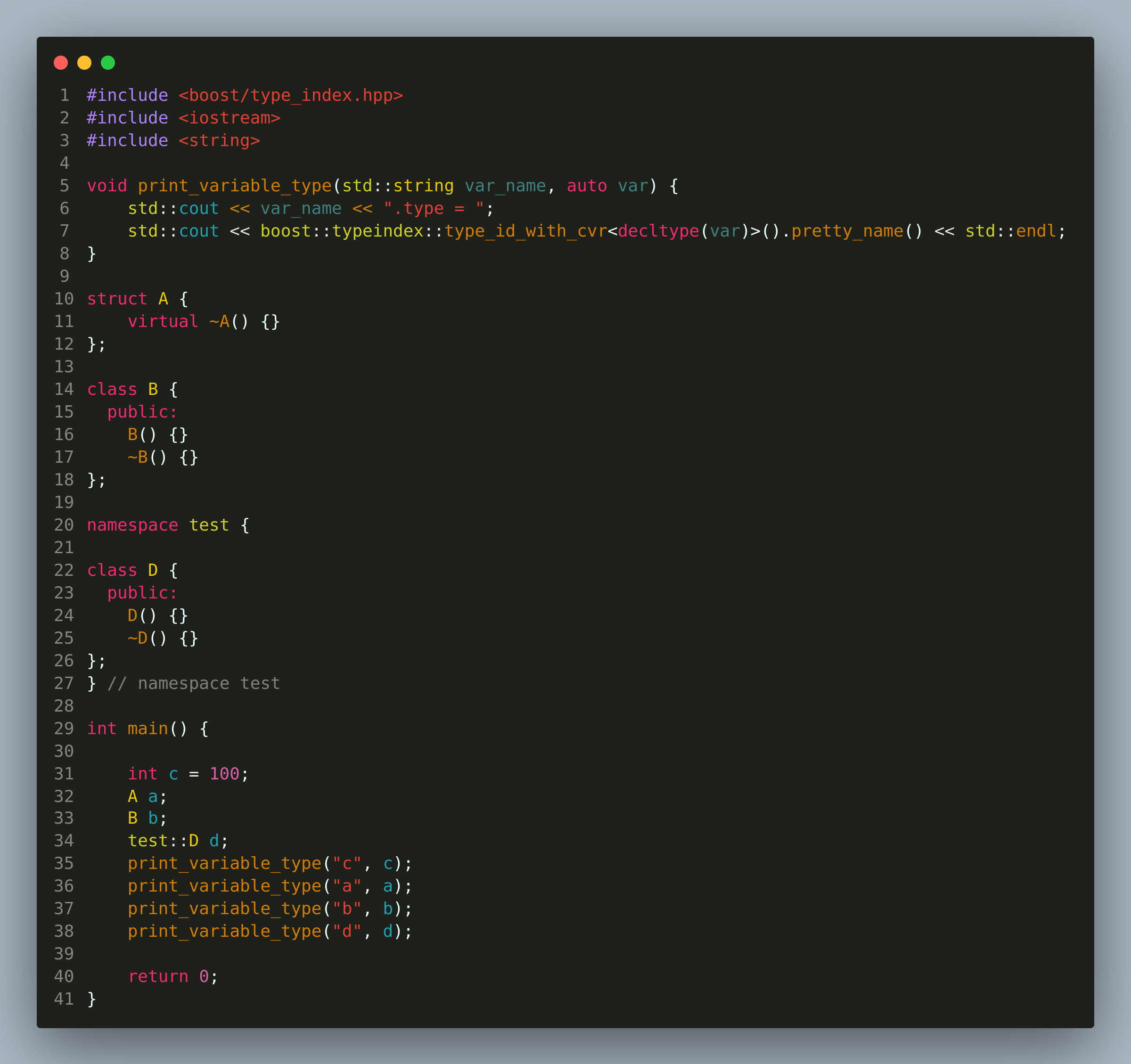Click 'boost' namespace on line 7
Image resolution: width=1131 pixels, height=1064 pixels.
286,231
